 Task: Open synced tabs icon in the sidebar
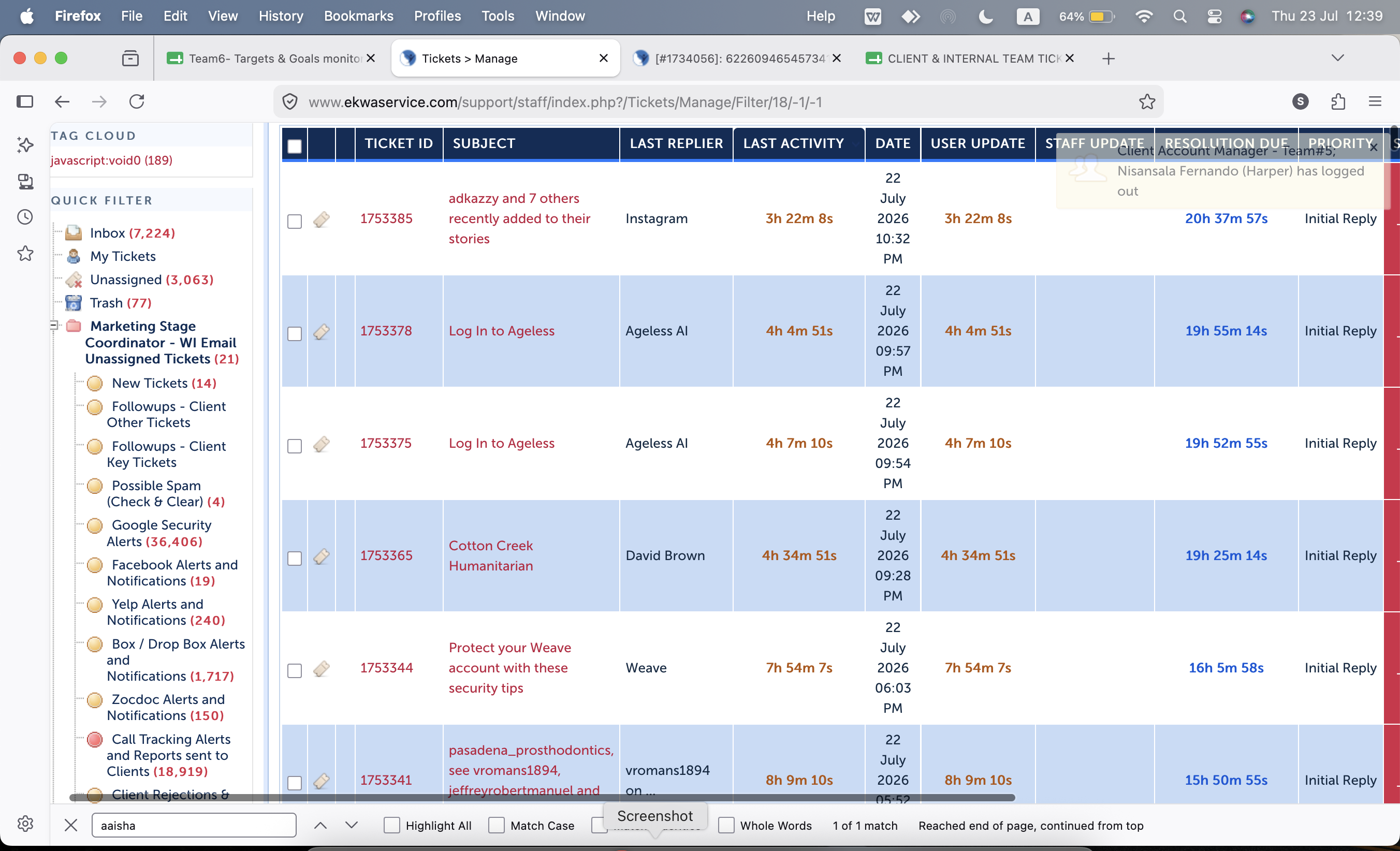[x=25, y=181]
